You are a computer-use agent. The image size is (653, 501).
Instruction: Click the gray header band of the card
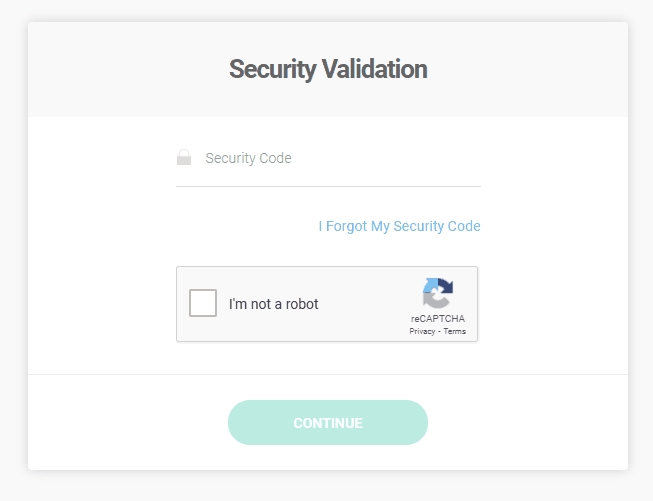point(120,70)
